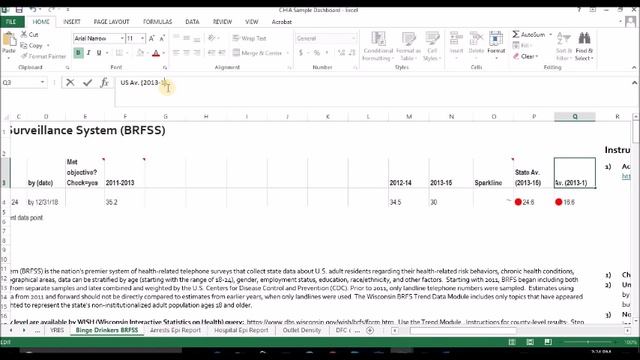This screenshot has height=360, width=640.
Task: Click the Borders icon in the Font group
Action: coord(119,53)
